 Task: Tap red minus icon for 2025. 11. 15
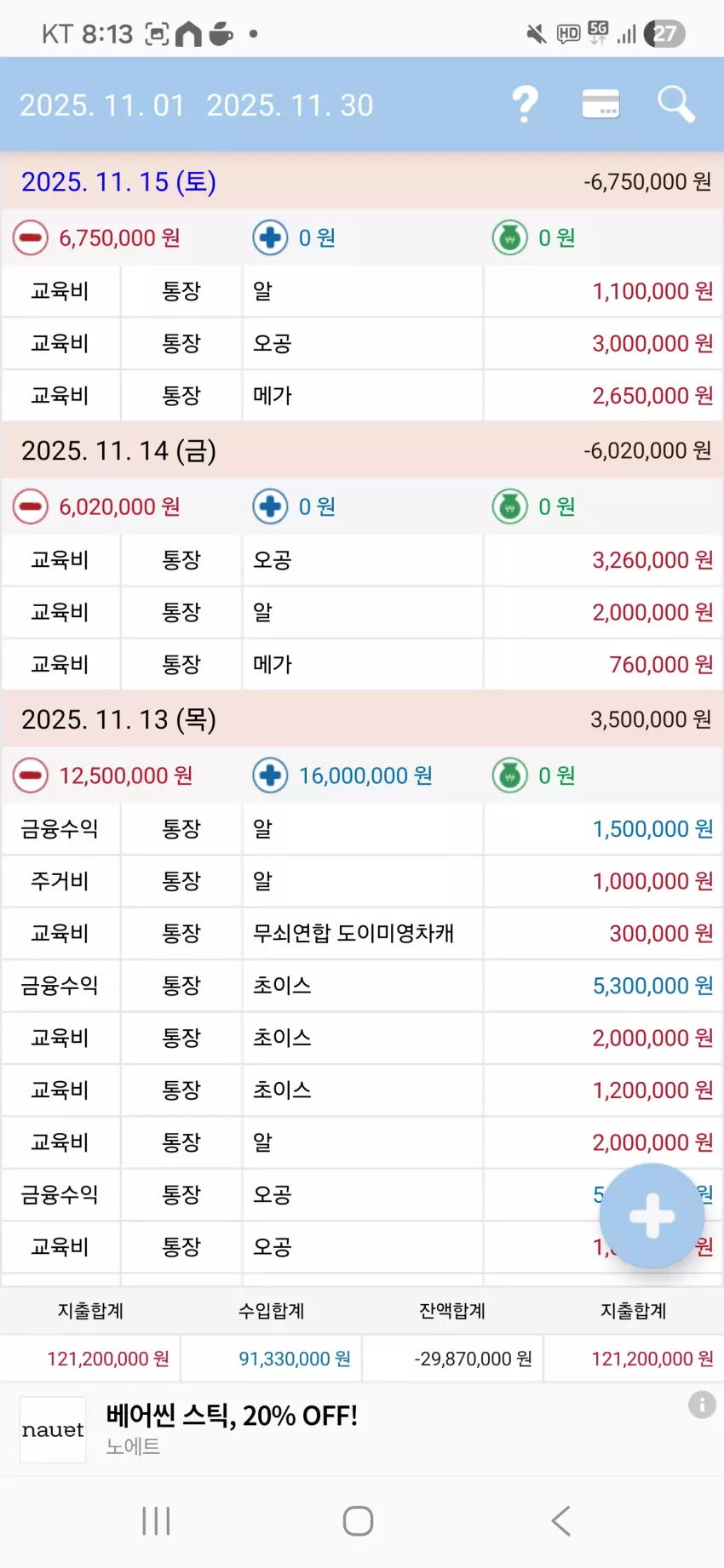click(30, 237)
